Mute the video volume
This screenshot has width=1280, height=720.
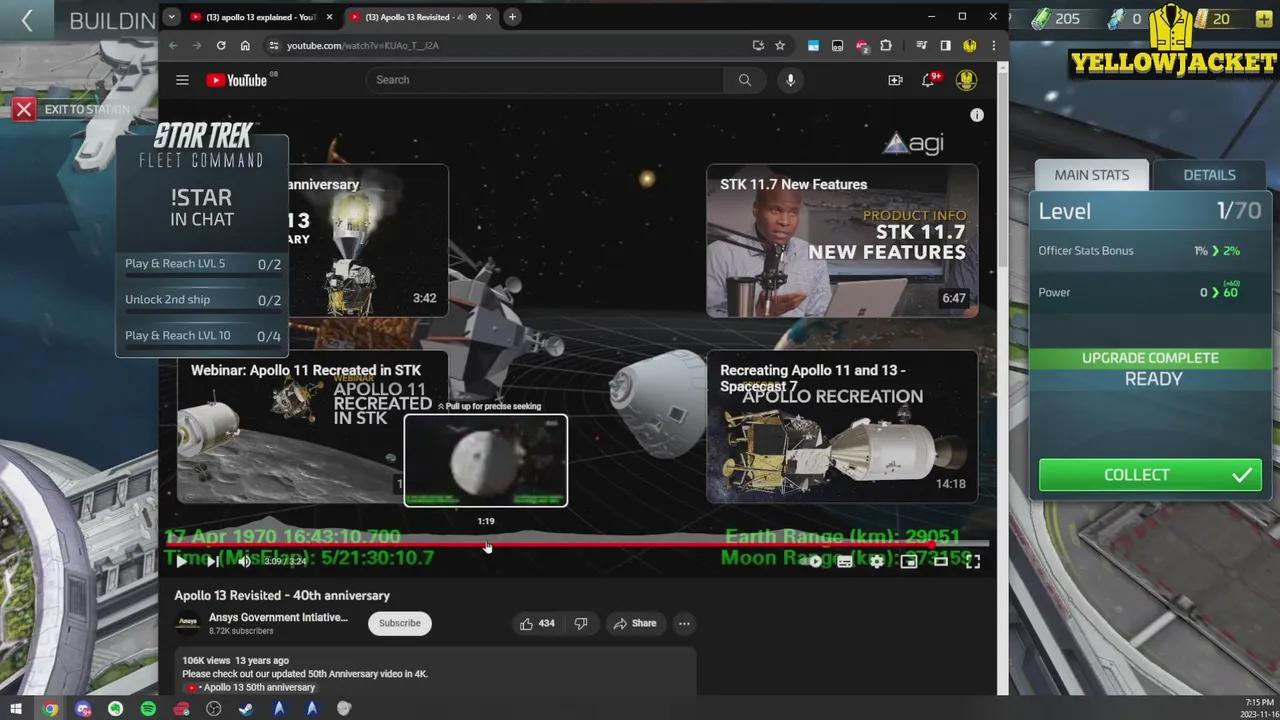click(x=244, y=561)
